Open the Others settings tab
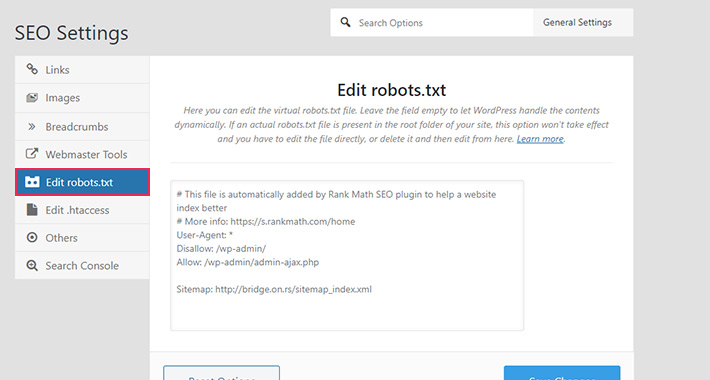This screenshot has height=380, width=710. (82, 238)
